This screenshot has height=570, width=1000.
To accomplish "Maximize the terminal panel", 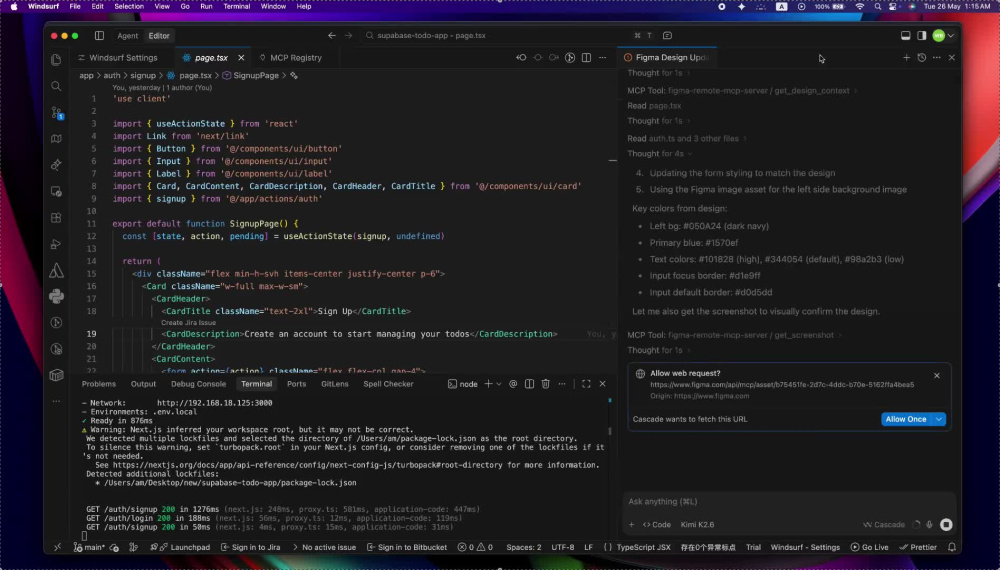I will pyautogui.click(x=586, y=384).
